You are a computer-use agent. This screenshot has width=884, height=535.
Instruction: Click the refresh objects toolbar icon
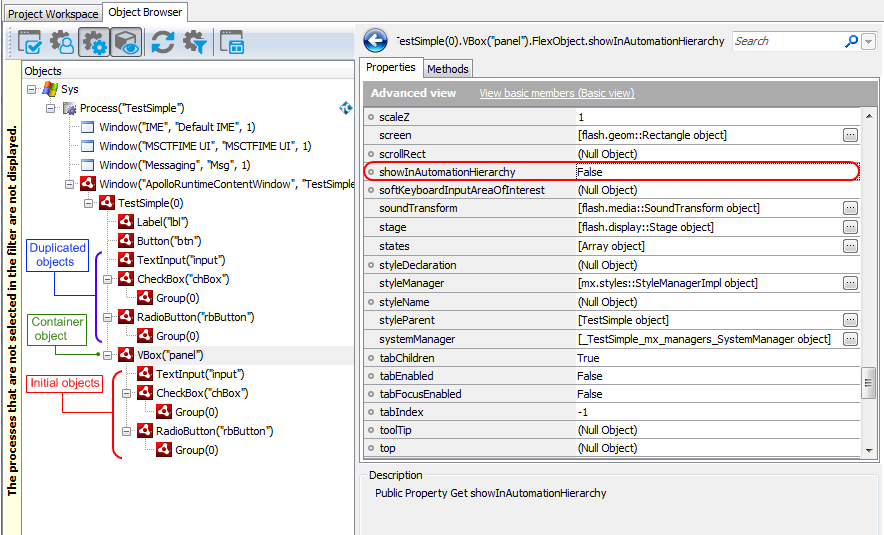click(163, 42)
